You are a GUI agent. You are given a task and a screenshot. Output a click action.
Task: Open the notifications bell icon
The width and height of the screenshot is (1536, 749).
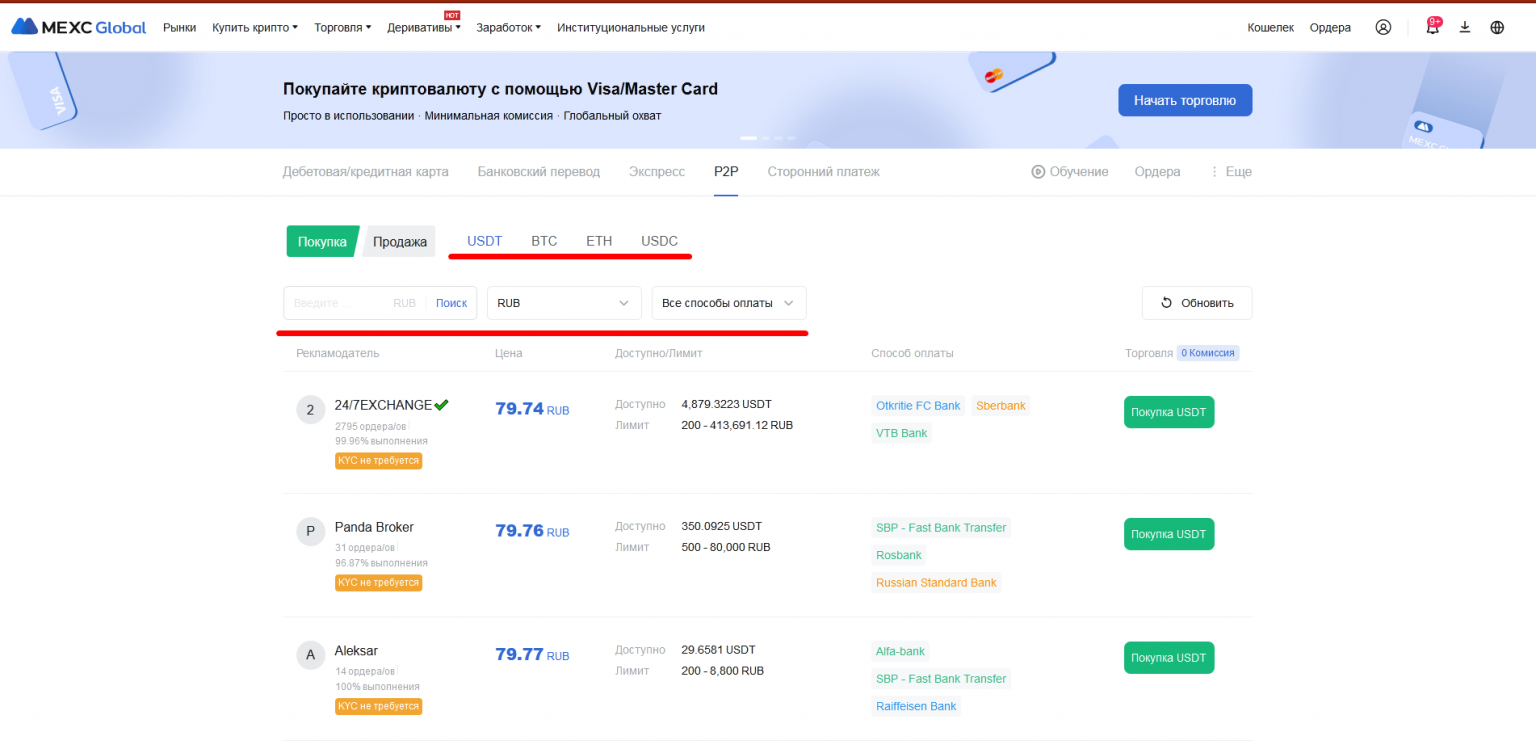pyautogui.click(x=1432, y=28)
